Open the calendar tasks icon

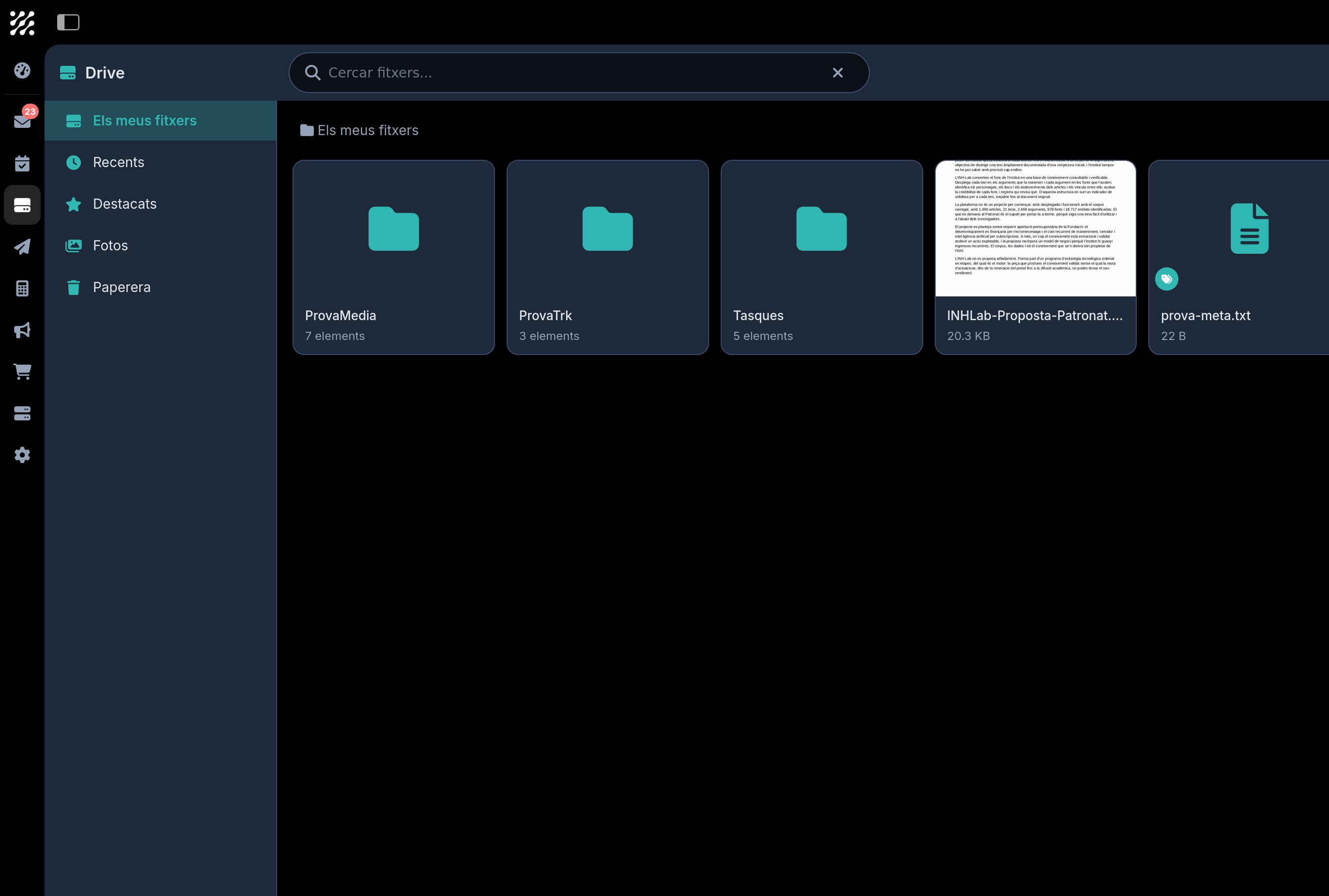tap(22, 163)
